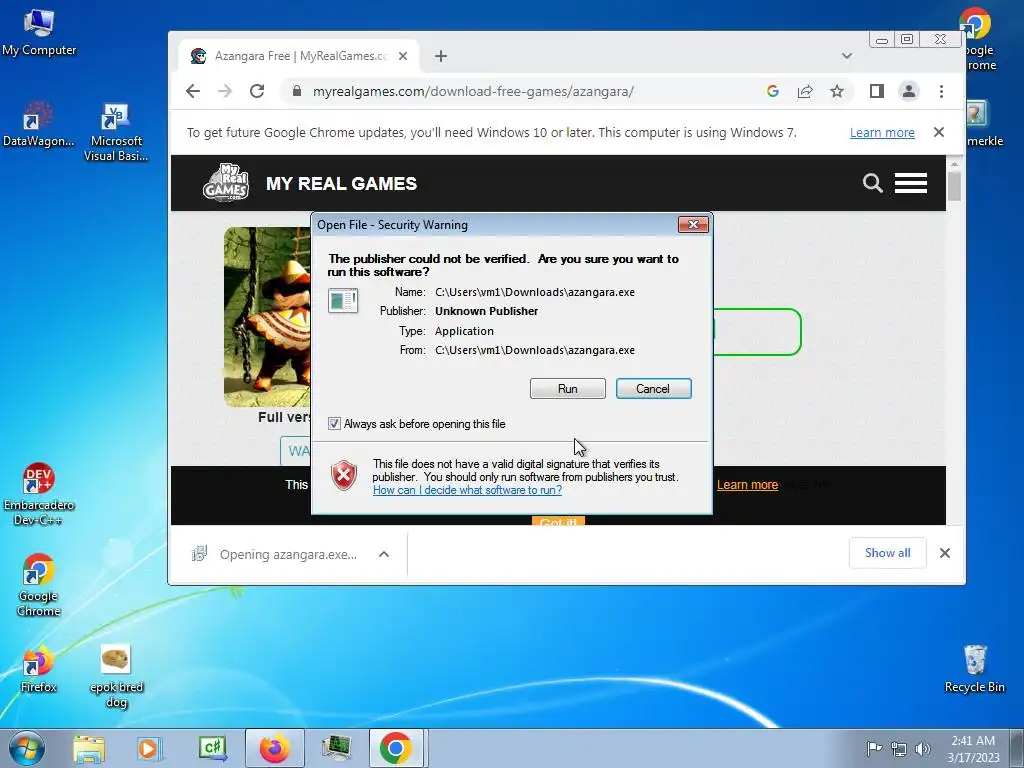
Task: Open Google Chrome desktop shortcut on left
Action: 39,585
